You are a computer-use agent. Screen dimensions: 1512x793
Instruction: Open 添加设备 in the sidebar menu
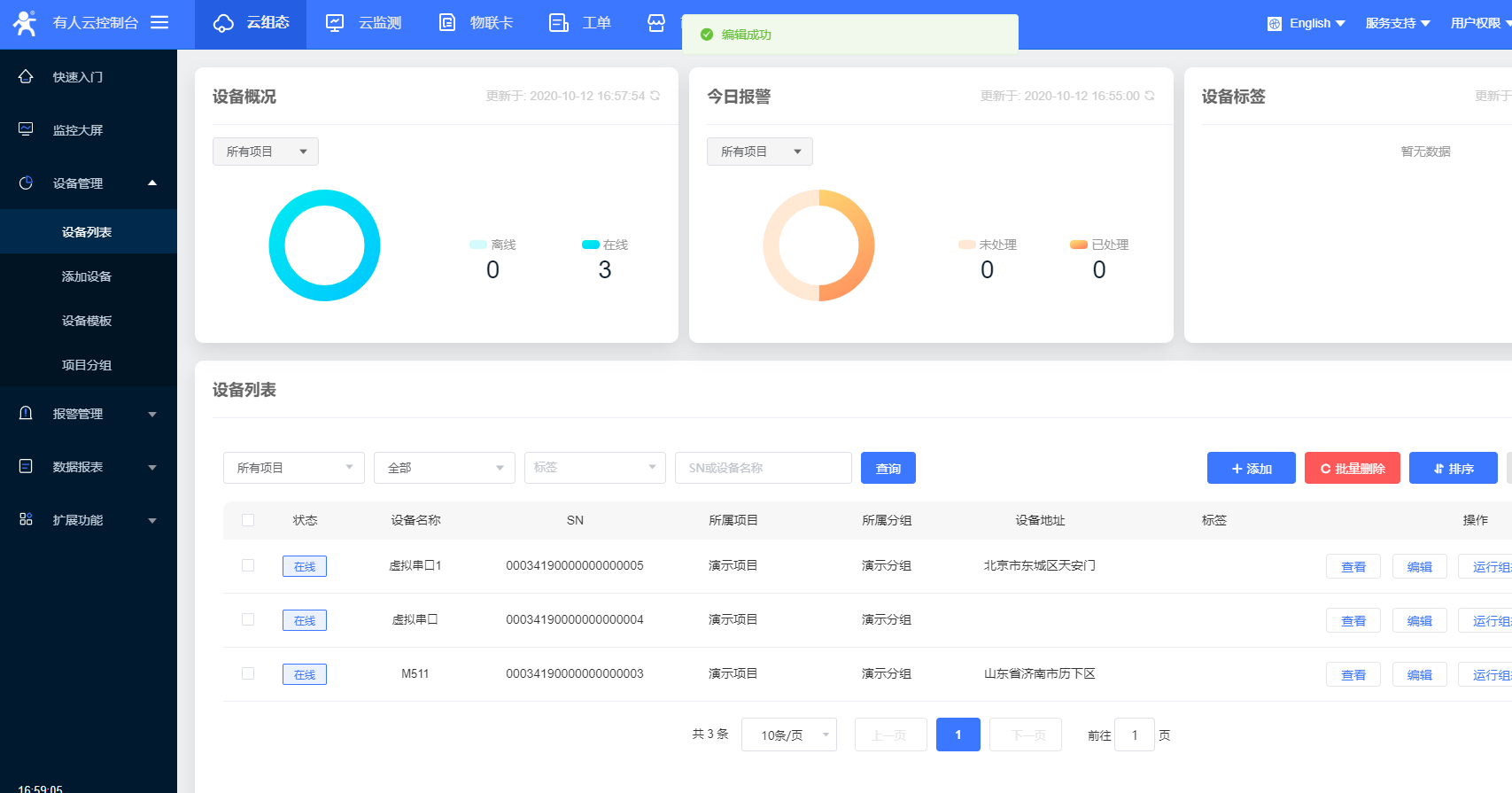pyautogui.click(x=87, y=276)
